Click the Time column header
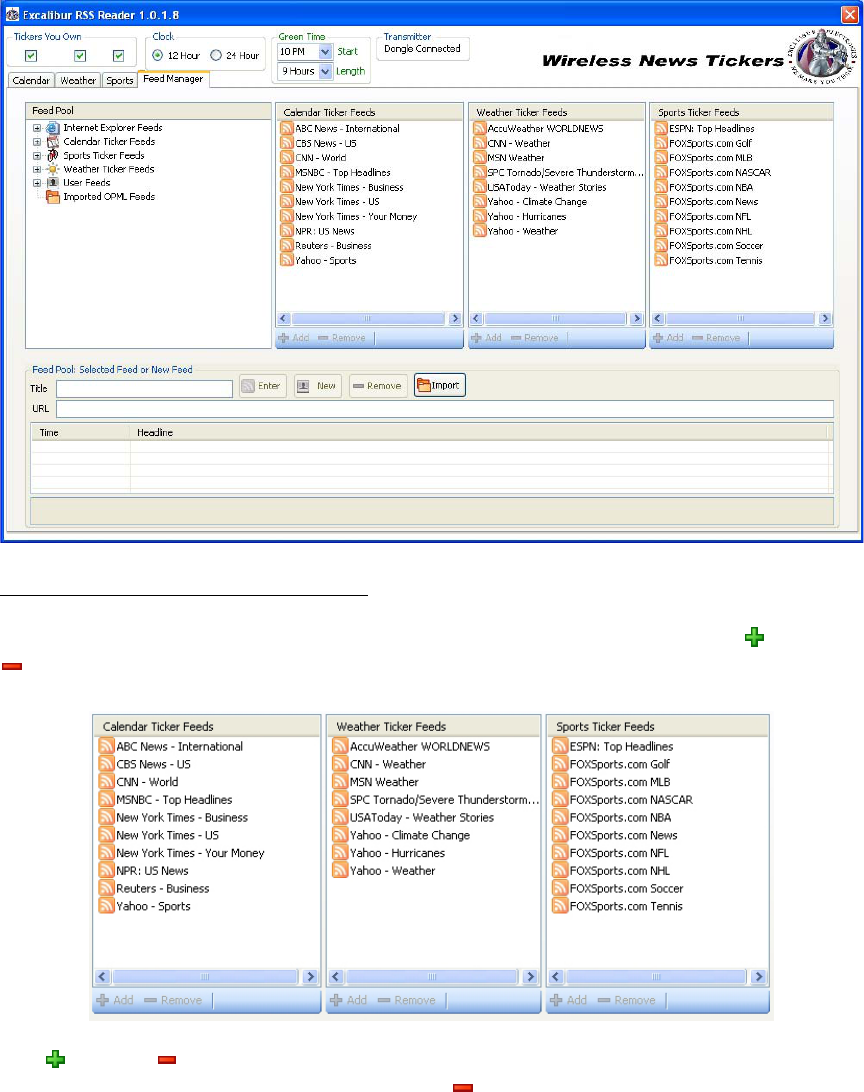 [81, 432]
